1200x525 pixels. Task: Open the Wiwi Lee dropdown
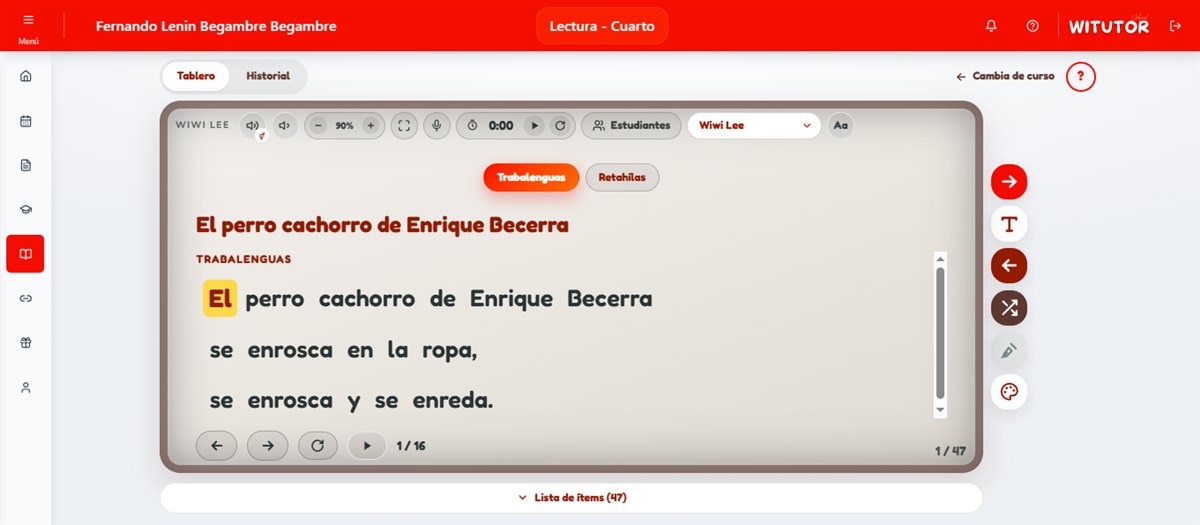754,125
